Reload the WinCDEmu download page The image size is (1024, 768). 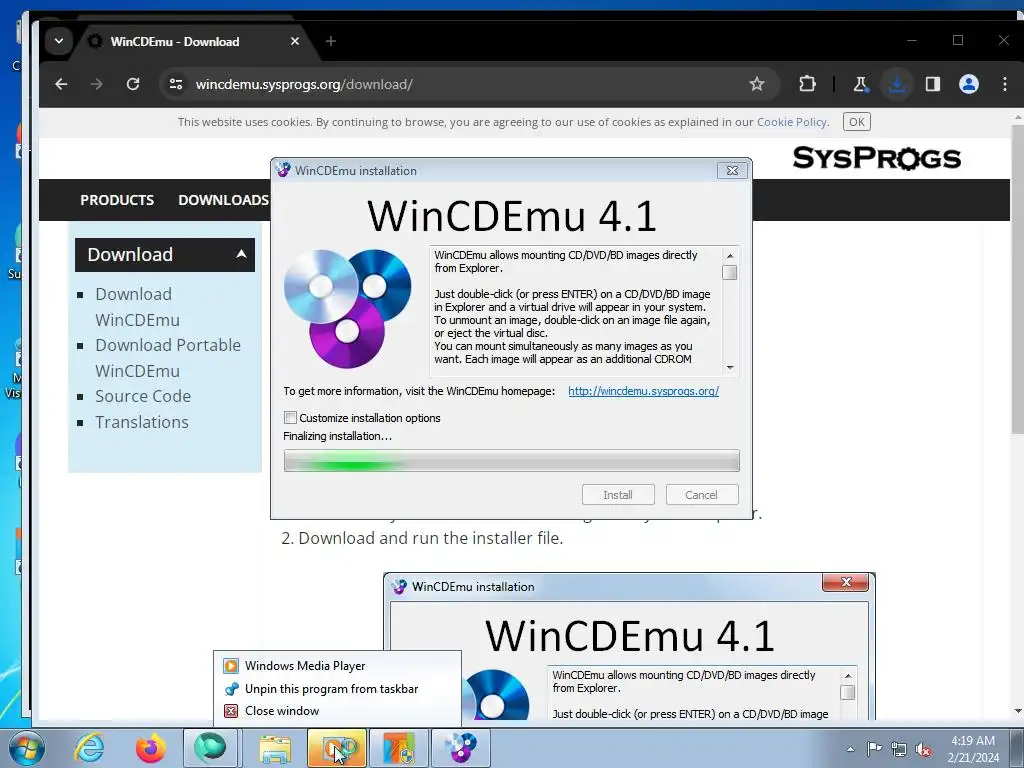pos(133,84)
